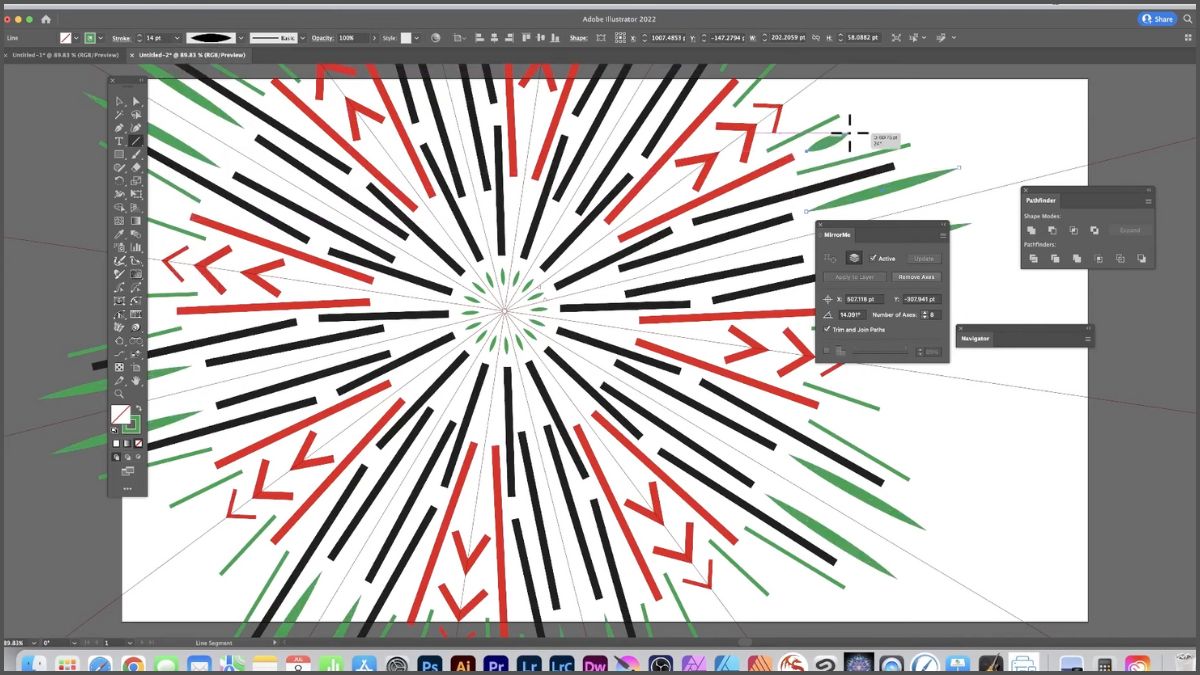Viewport: 1200px width, 675px height.
Task: Select the Type tool
Action: tap(119, 141)
